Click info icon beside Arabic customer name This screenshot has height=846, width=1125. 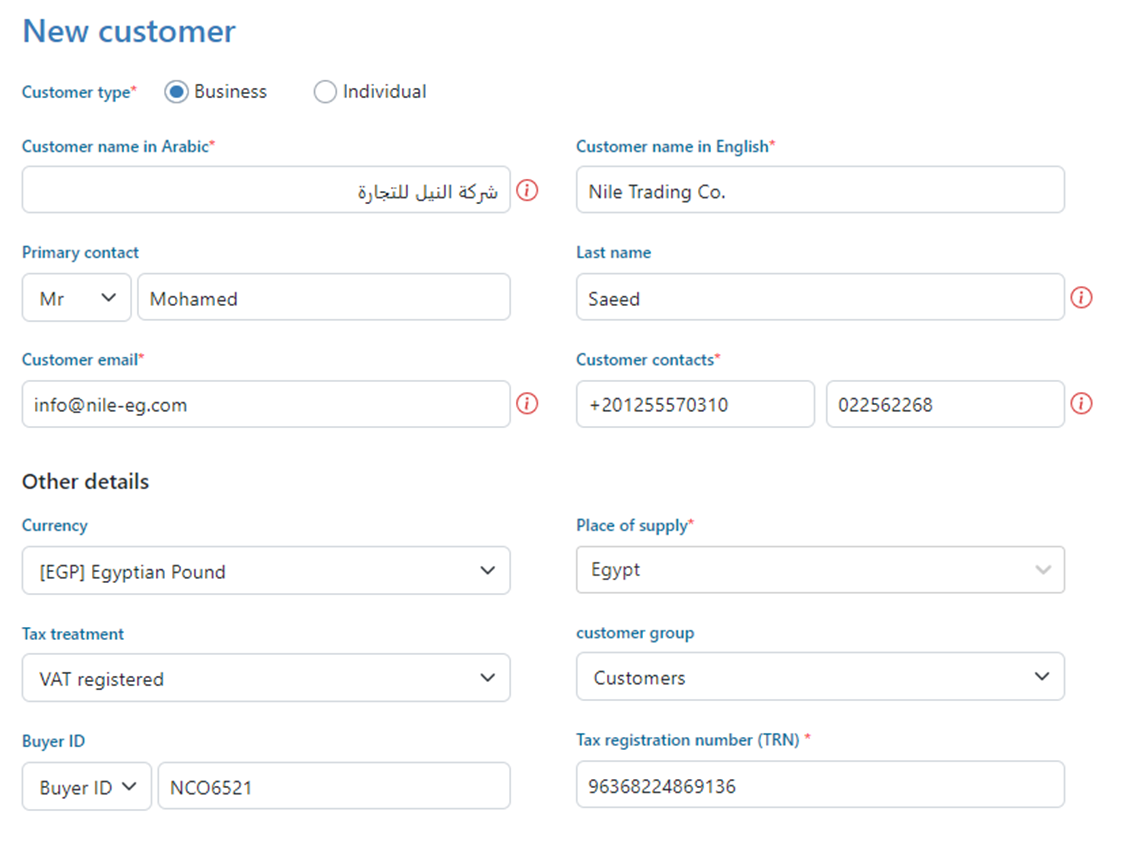pyautogui.click(x=527, y=190)
